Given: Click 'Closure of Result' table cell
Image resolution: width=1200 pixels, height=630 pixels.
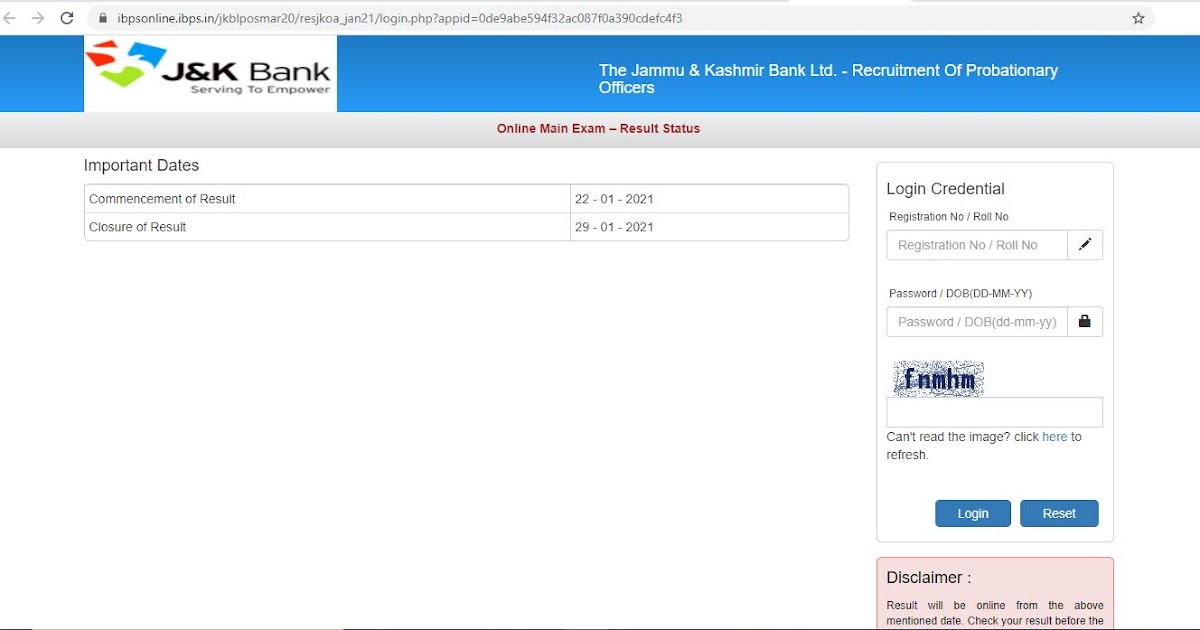Looking at the screenshot, I should (327, 227).
